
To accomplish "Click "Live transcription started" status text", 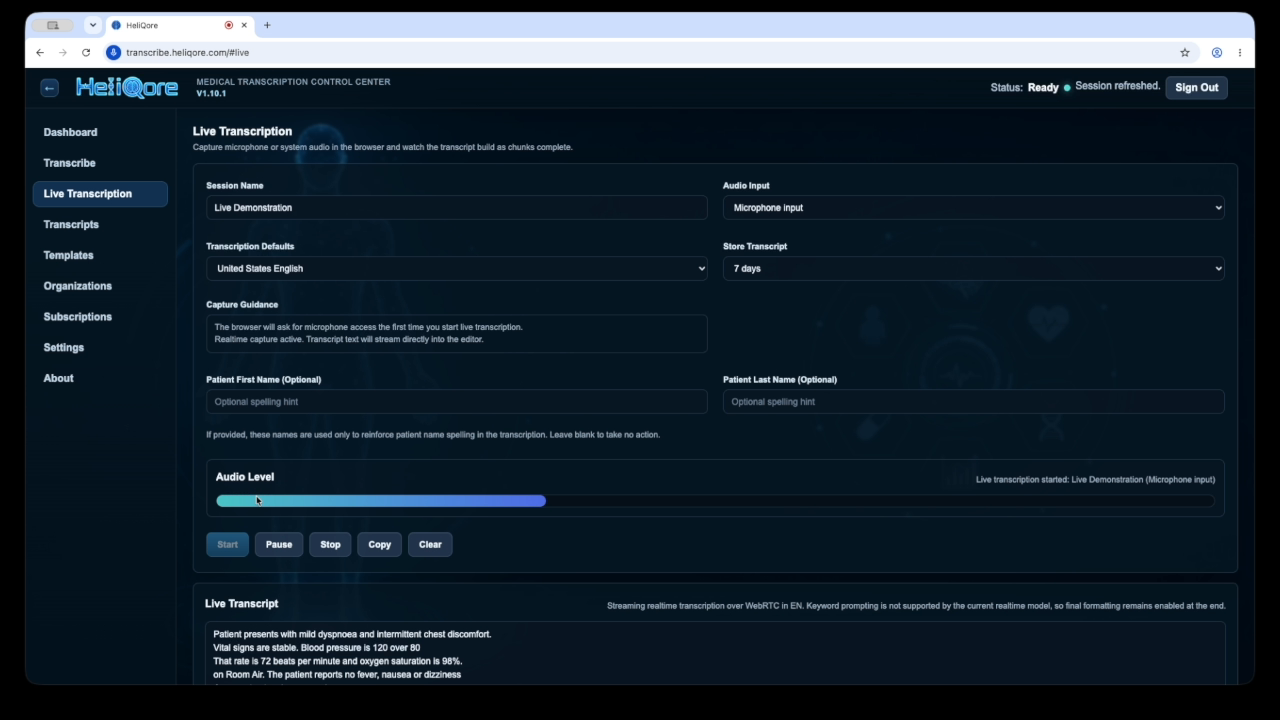I will (x=1095, y=480).
